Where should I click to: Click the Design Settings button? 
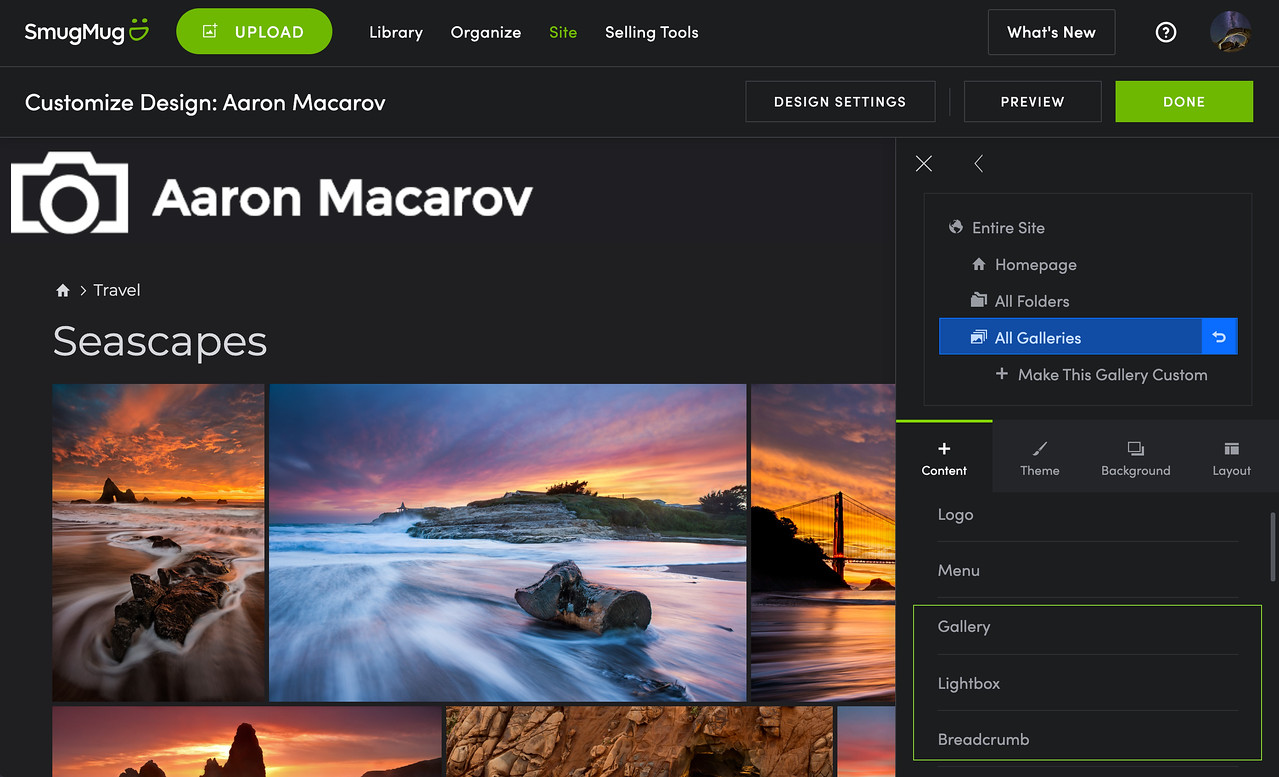pos(840,102)
